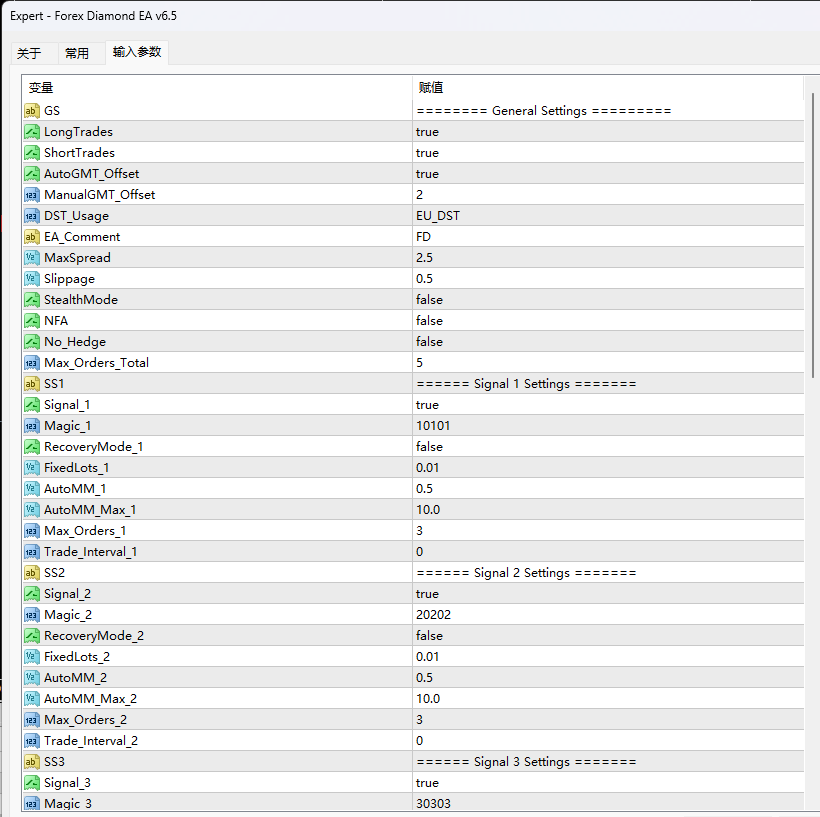820x817 pixels.
Task: Select the StealthMode value false
Action: pyautogui.click(x=429, y=300)
